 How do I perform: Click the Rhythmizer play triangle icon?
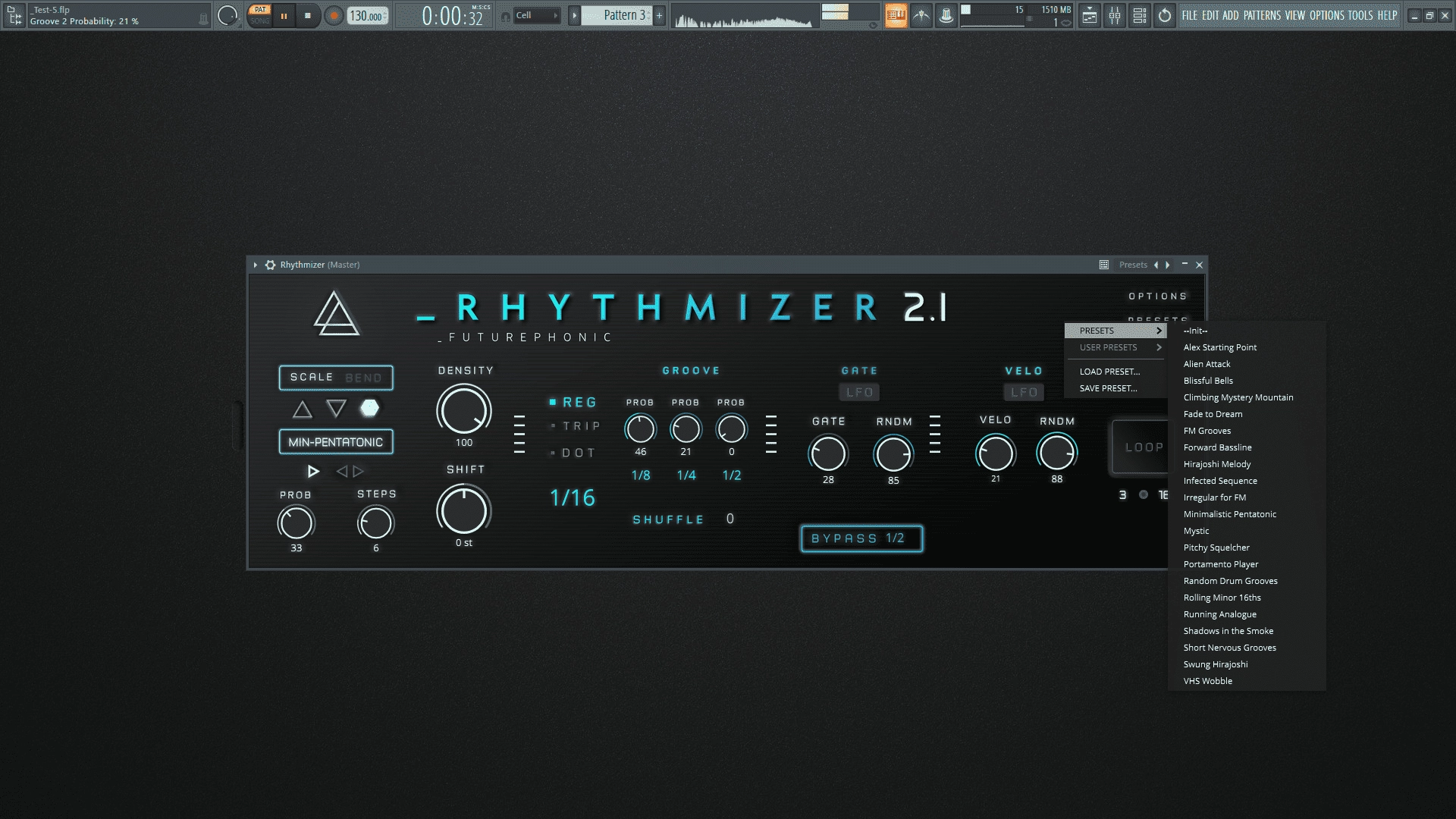coord(313,472)
